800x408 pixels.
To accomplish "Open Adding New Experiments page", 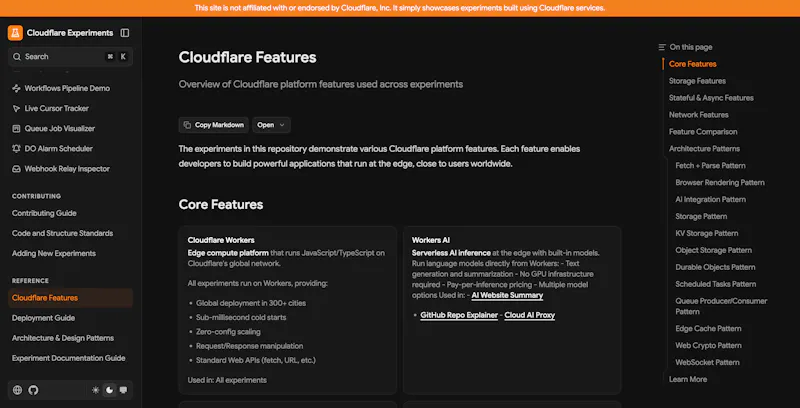I will point(54,253).
